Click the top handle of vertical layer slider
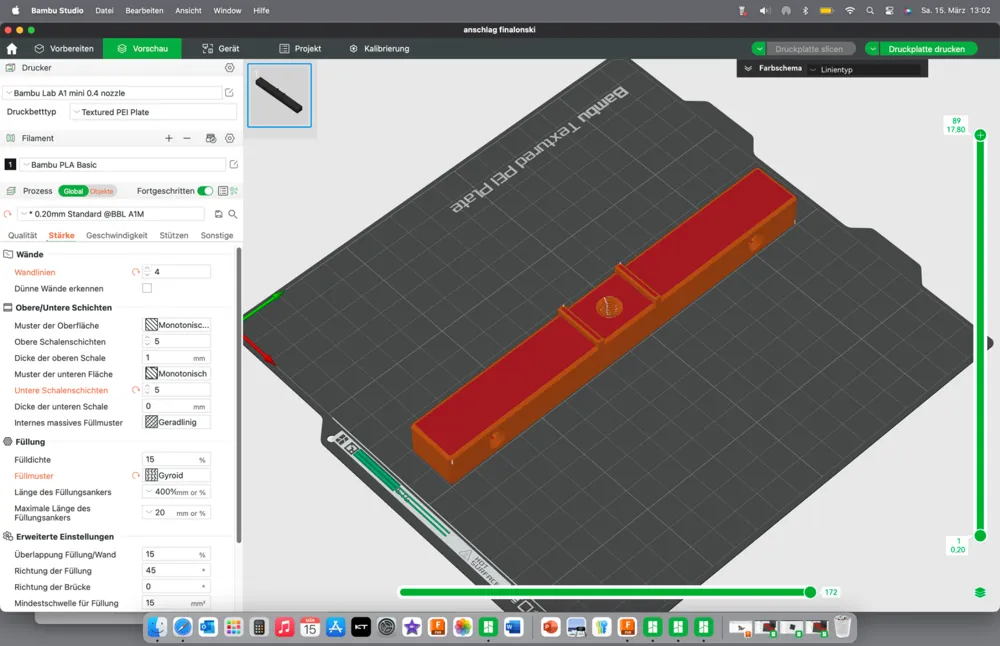This screenshot has height=646, width=1000. pos(980,135)
